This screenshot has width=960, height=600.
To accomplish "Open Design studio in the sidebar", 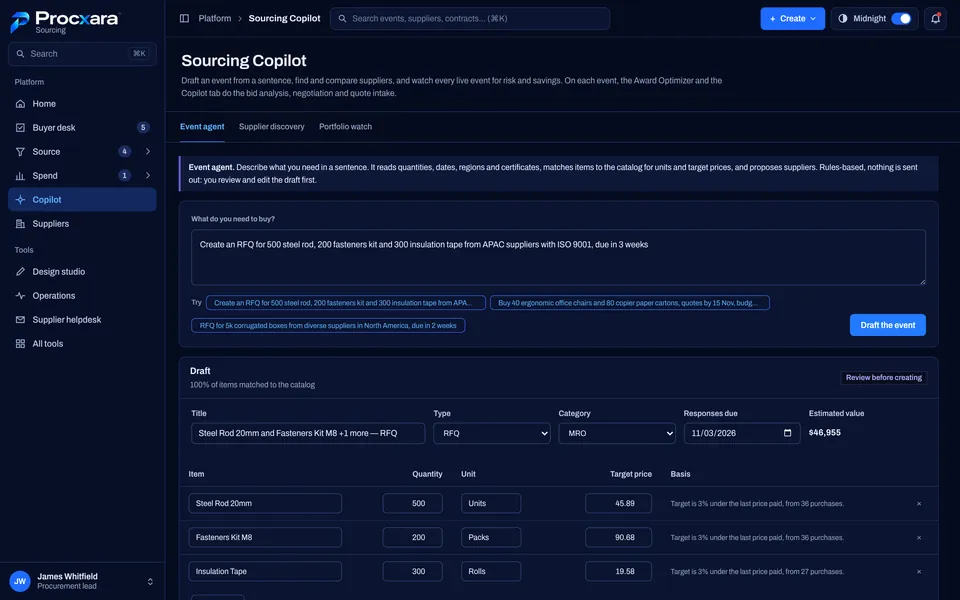I will pos(82,271).
